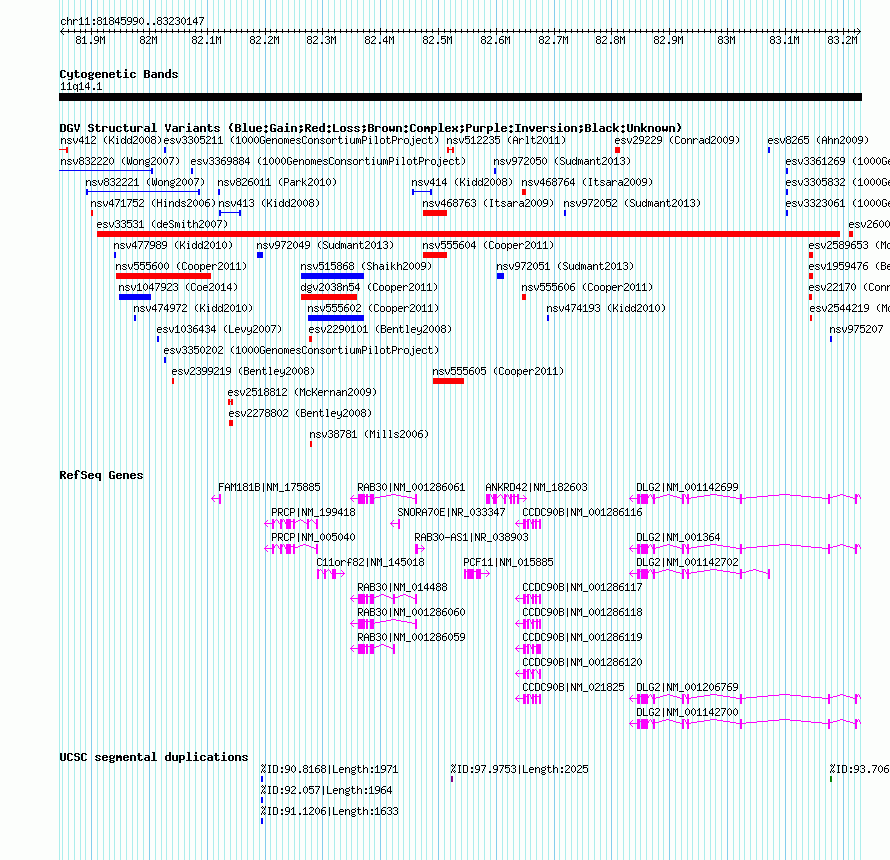Click the DLG2|NM_001364 gene label
890x860 pixels.
click(678, 537)
